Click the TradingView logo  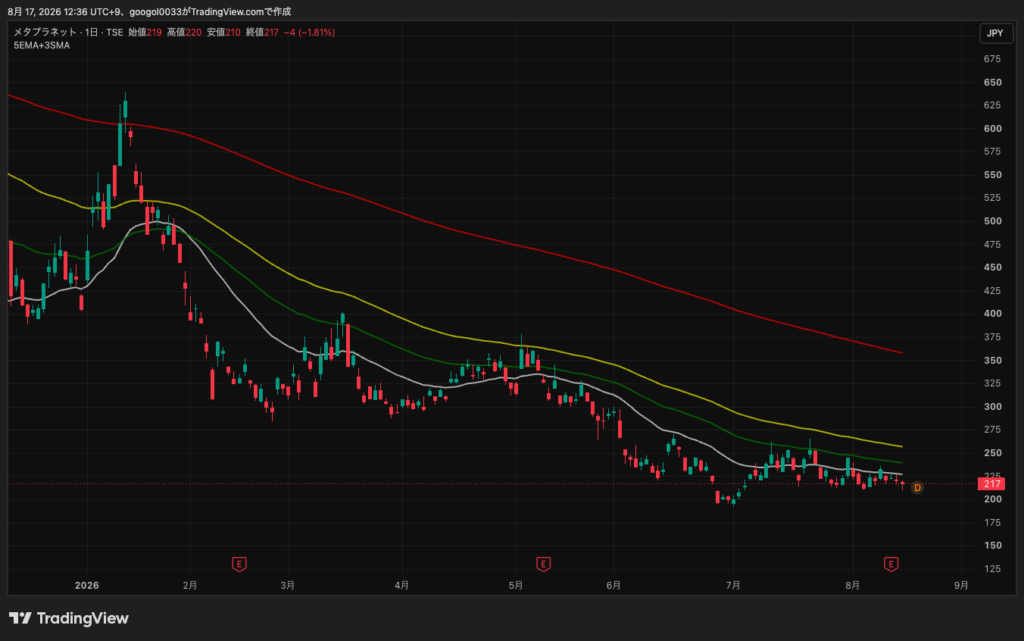click(x=69, y=618)
